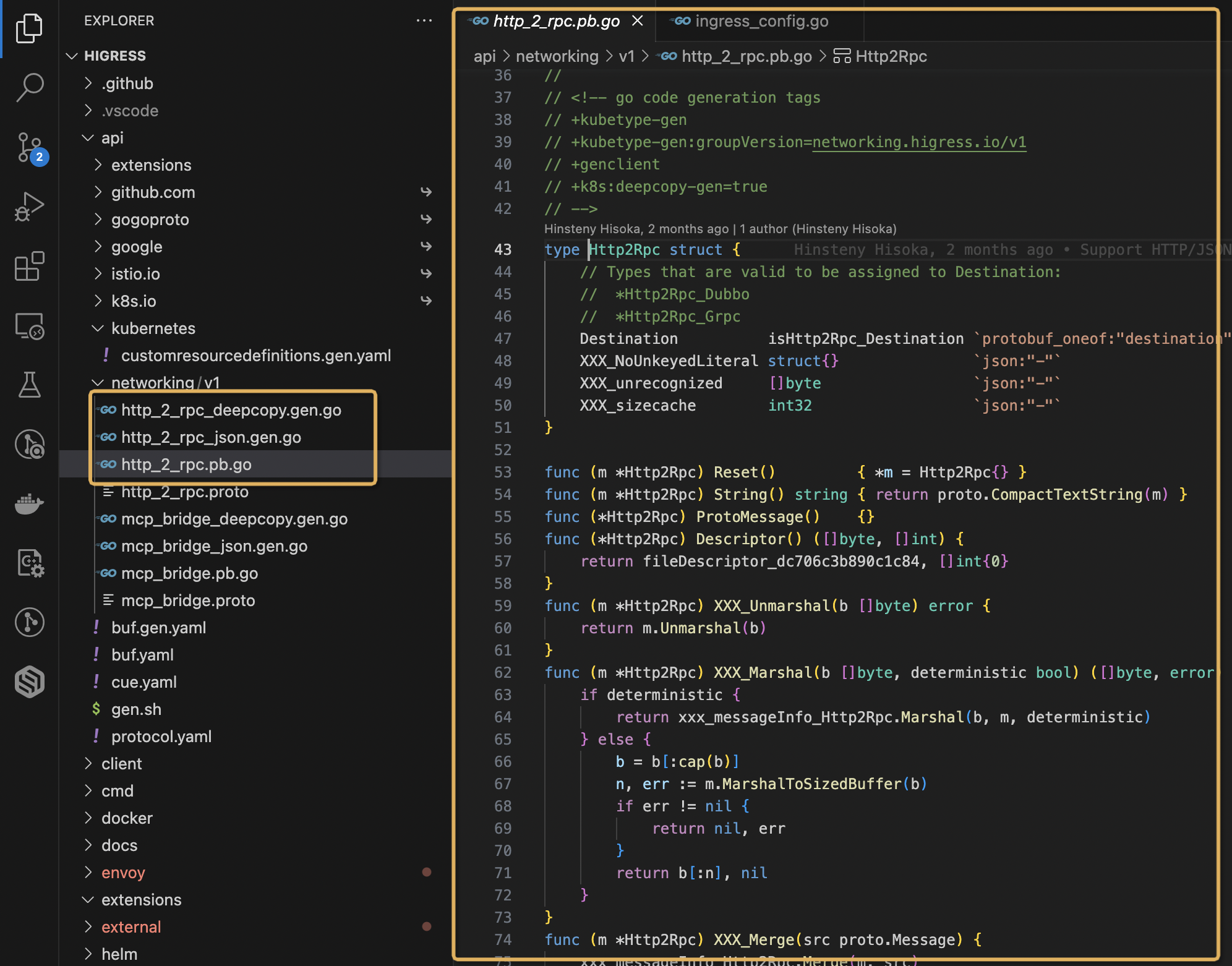The height and width of the screenshot is (966, 1232).
Task: Open the Testing view
Action: (29, 385)
